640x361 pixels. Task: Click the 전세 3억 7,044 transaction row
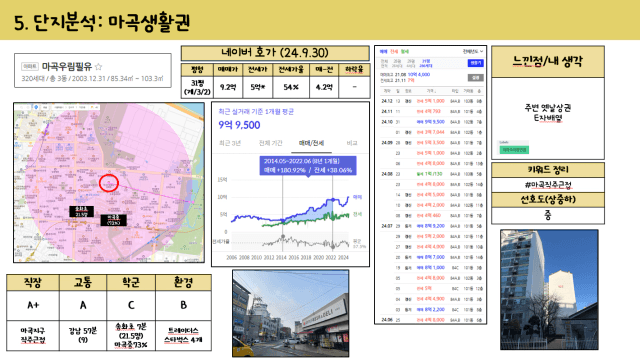tap(431, 132)
